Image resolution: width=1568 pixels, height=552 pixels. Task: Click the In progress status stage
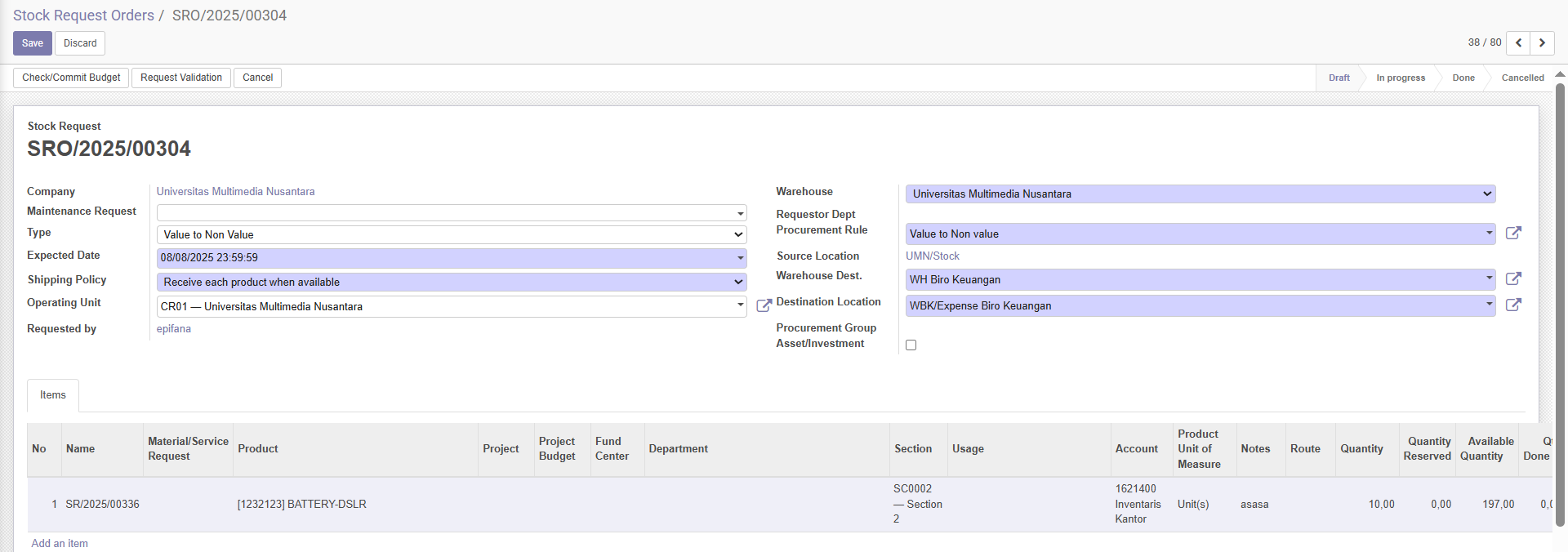pyautogui.click(x=1400, y=78)
